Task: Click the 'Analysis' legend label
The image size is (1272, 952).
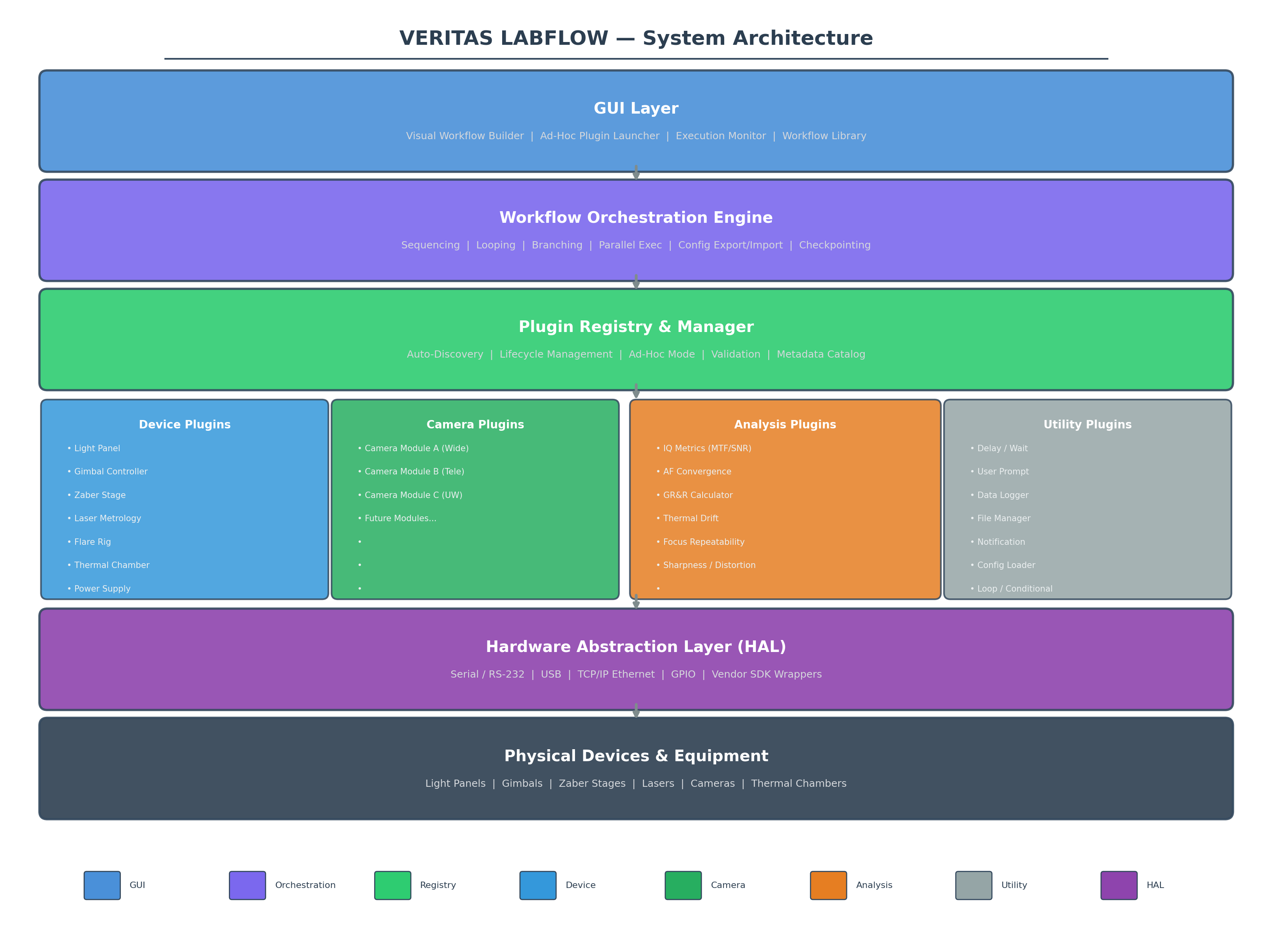Action: coord(874,885)
